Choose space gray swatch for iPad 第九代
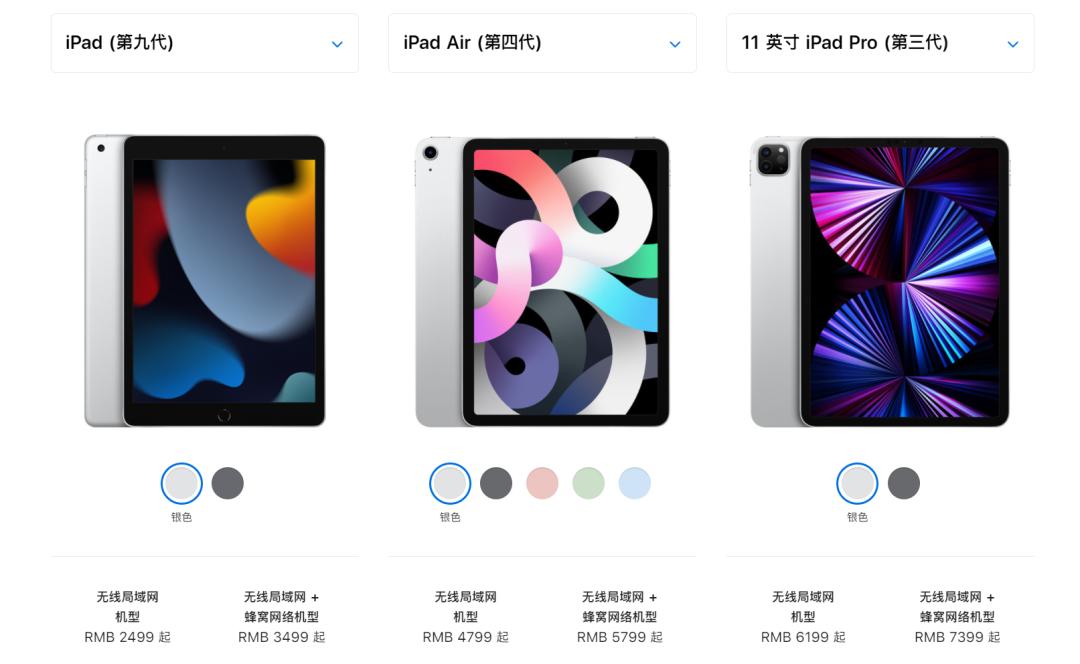The image size is (1080, 664). 228,483
